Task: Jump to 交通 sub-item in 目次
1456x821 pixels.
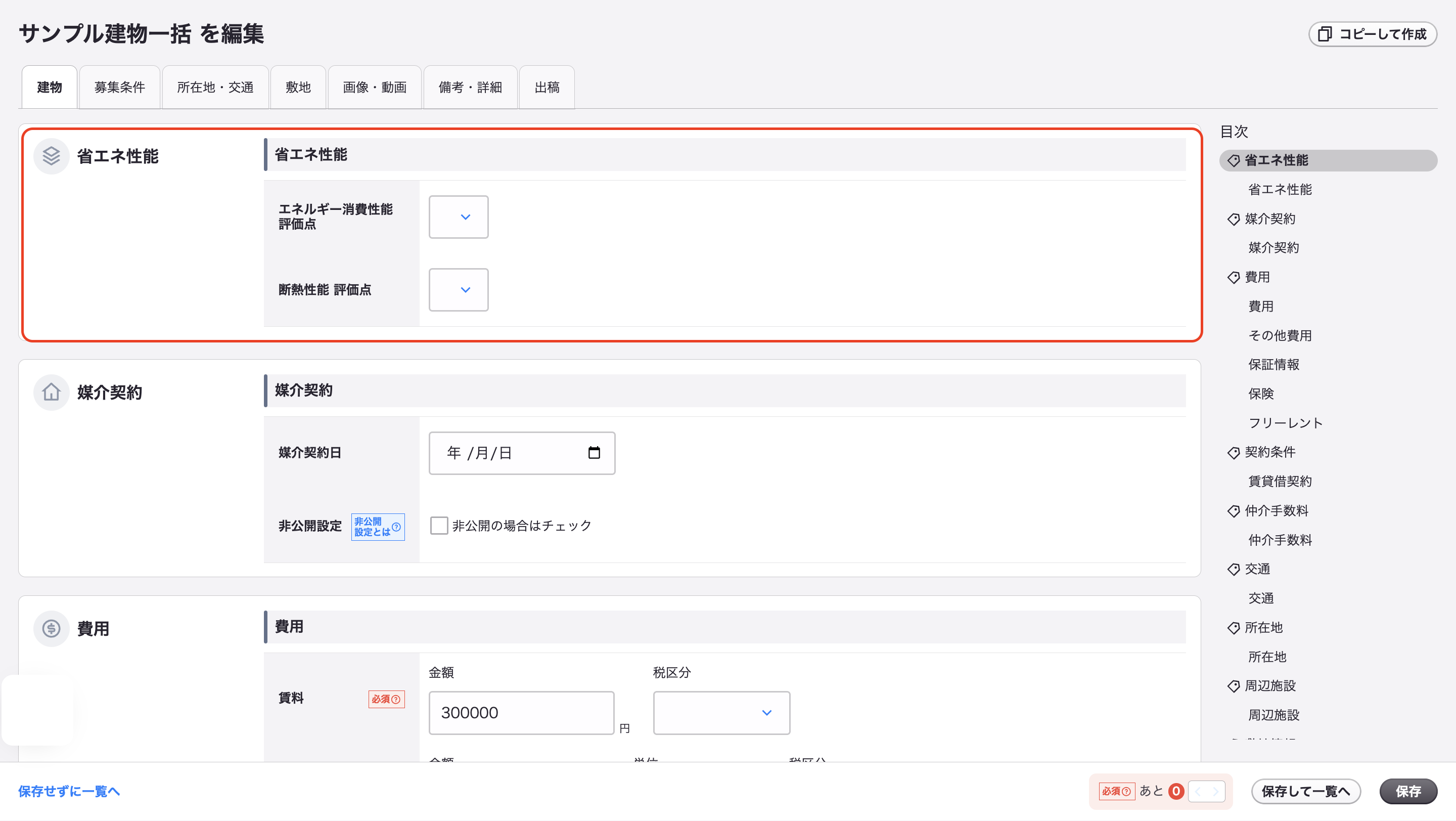Action: coord(1261,598)
